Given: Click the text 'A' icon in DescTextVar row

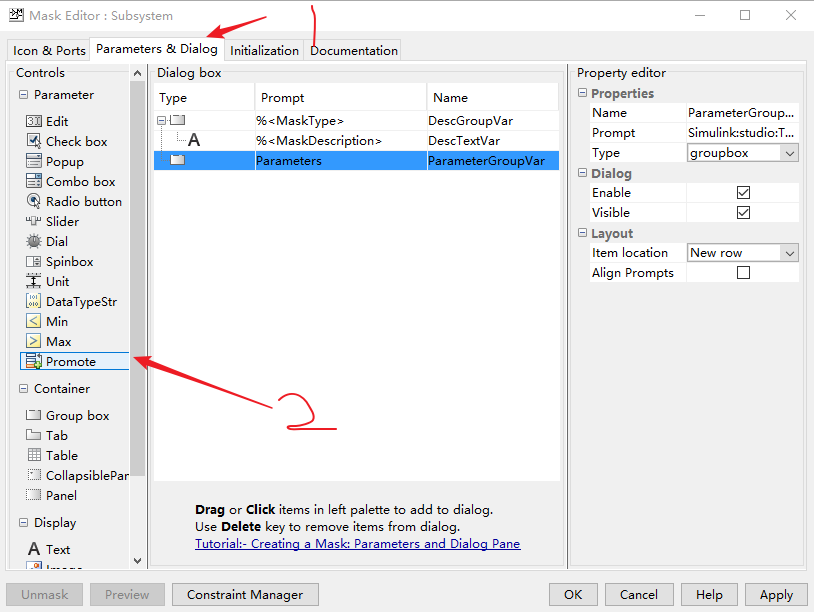Looking at the screenshot, I should click(x=194, y=140).
